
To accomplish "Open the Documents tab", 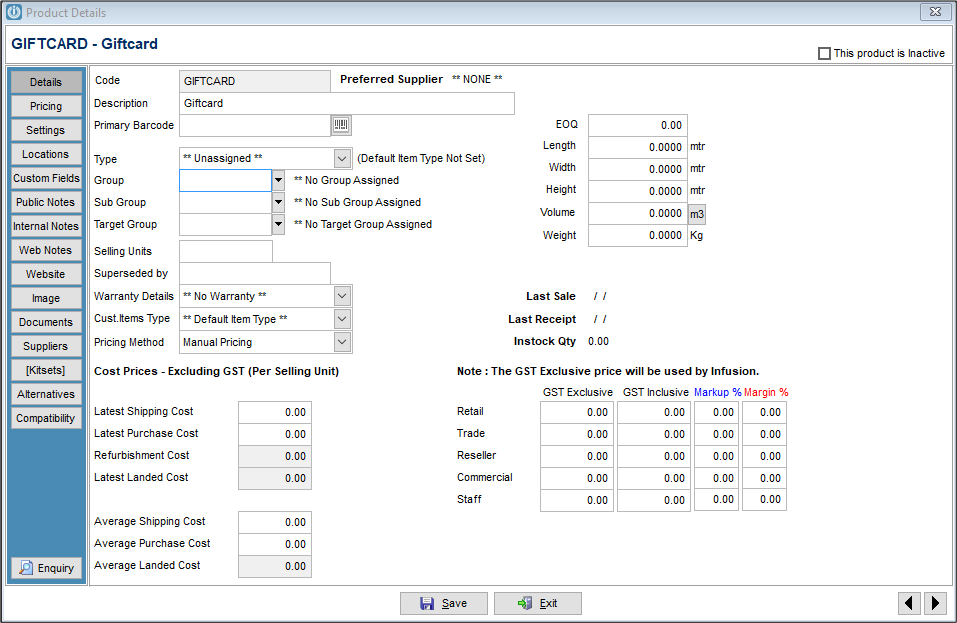I will 46,322.
